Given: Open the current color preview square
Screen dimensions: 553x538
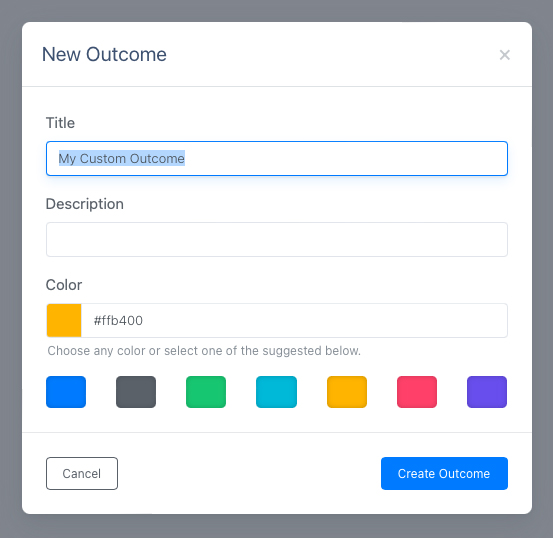Looking at the screenshot, I should click(x=64, y=320).
